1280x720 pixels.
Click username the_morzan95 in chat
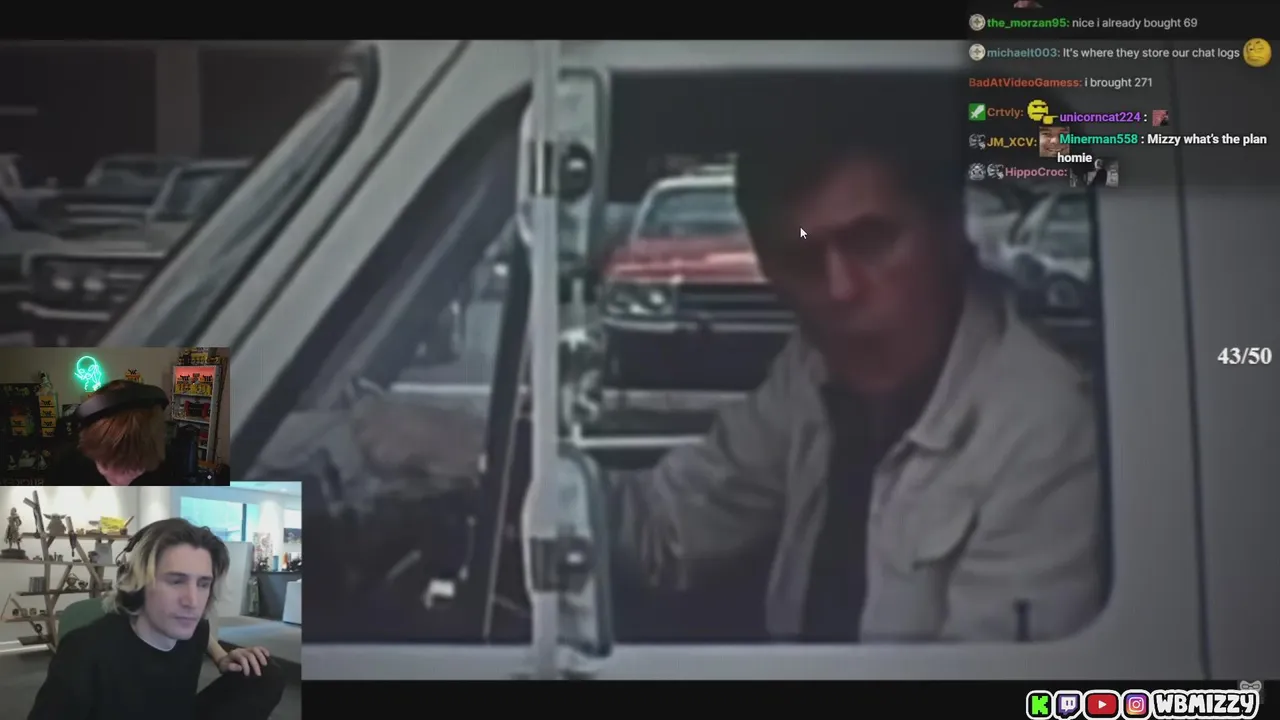click(1026, 23)
